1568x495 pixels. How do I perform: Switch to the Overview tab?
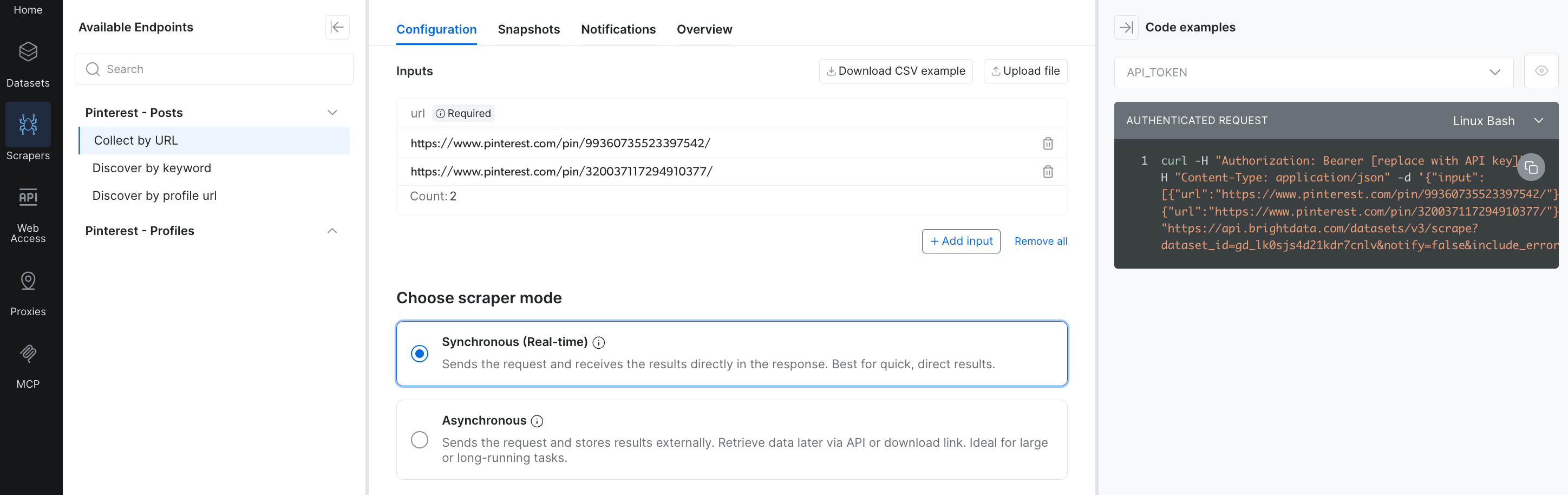704,29
